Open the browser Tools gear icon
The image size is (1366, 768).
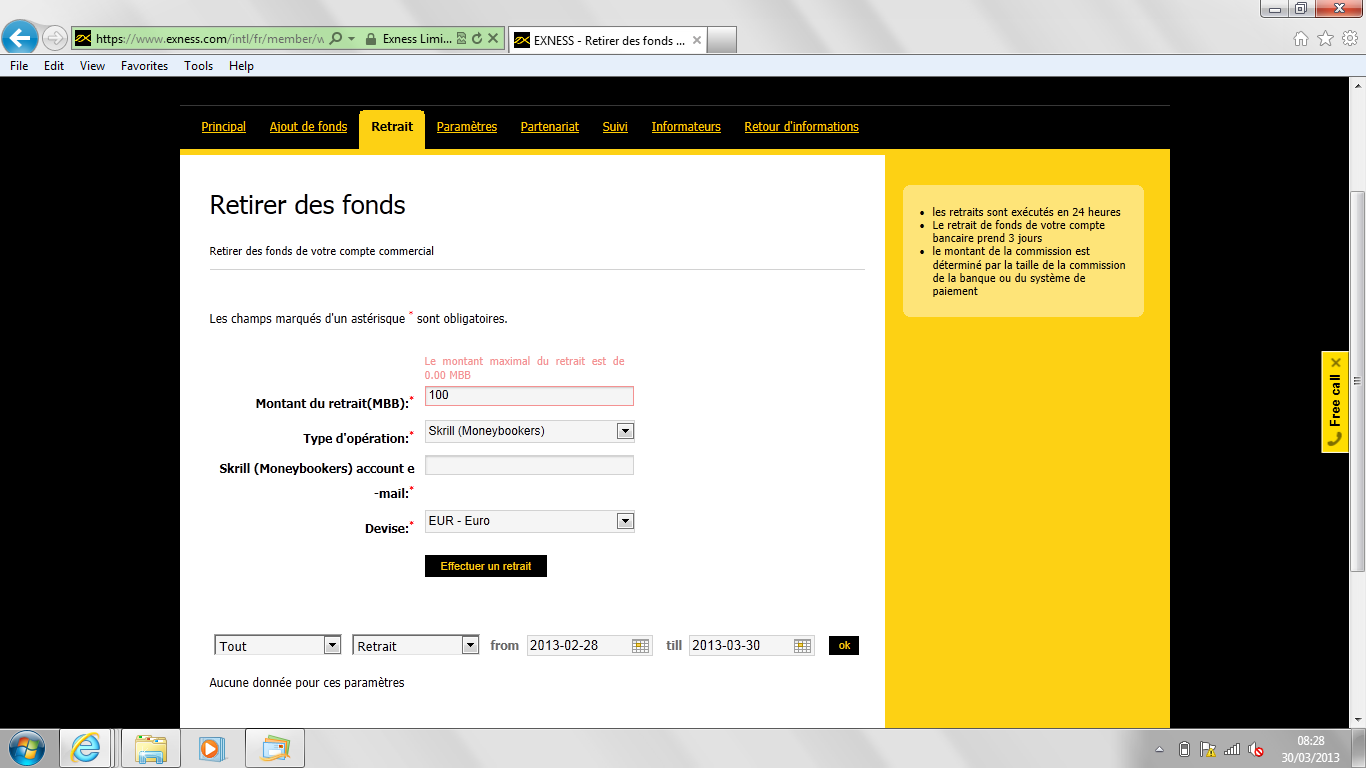tap(1350, 39)
